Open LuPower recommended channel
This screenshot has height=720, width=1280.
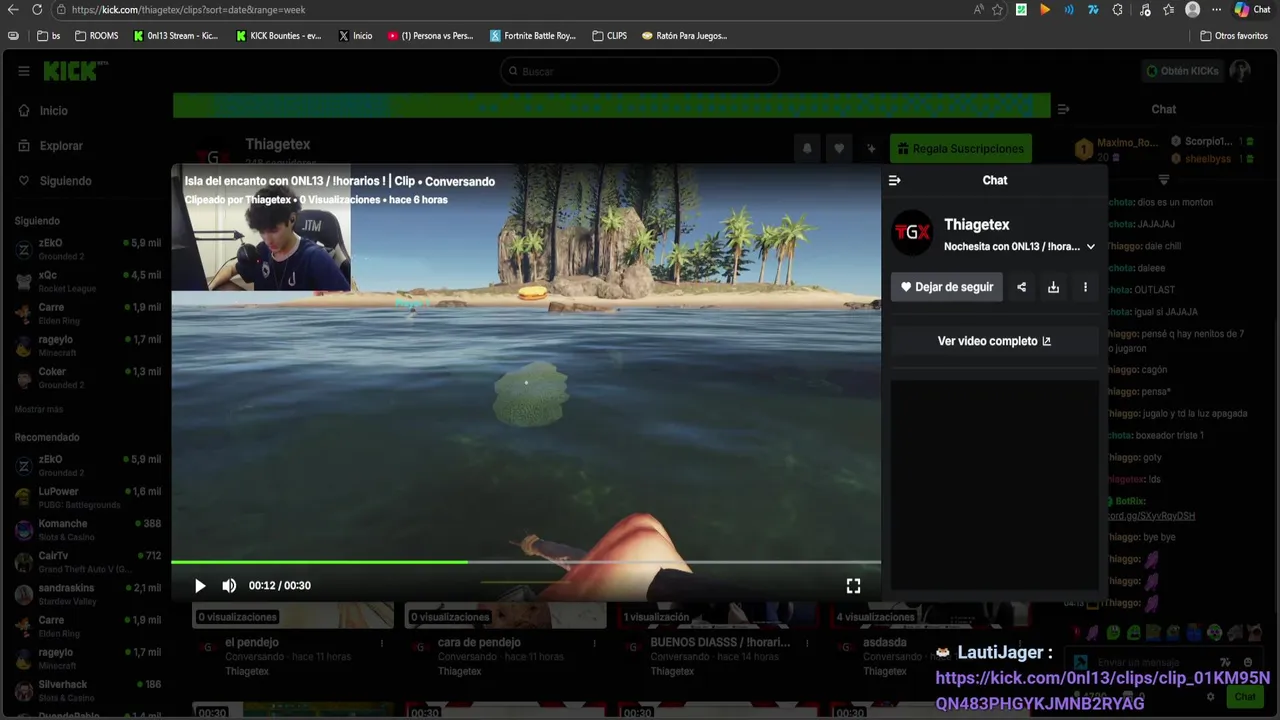(x=87, y=498)
